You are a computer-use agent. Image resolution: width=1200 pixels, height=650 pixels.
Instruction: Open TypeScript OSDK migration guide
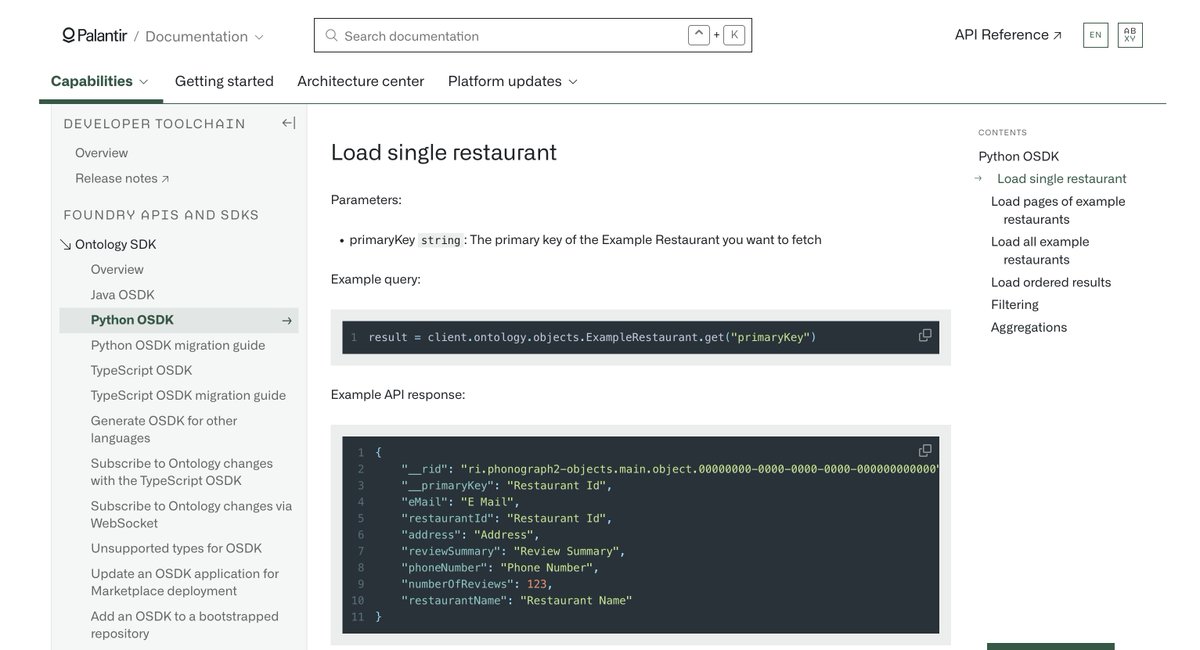tap(188, 395)
